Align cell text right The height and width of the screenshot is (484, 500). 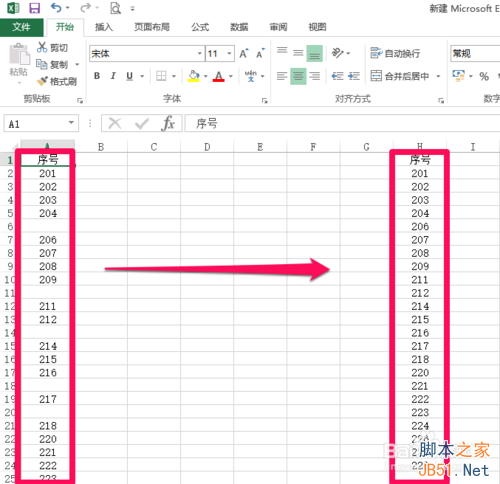tap(314, 76)
